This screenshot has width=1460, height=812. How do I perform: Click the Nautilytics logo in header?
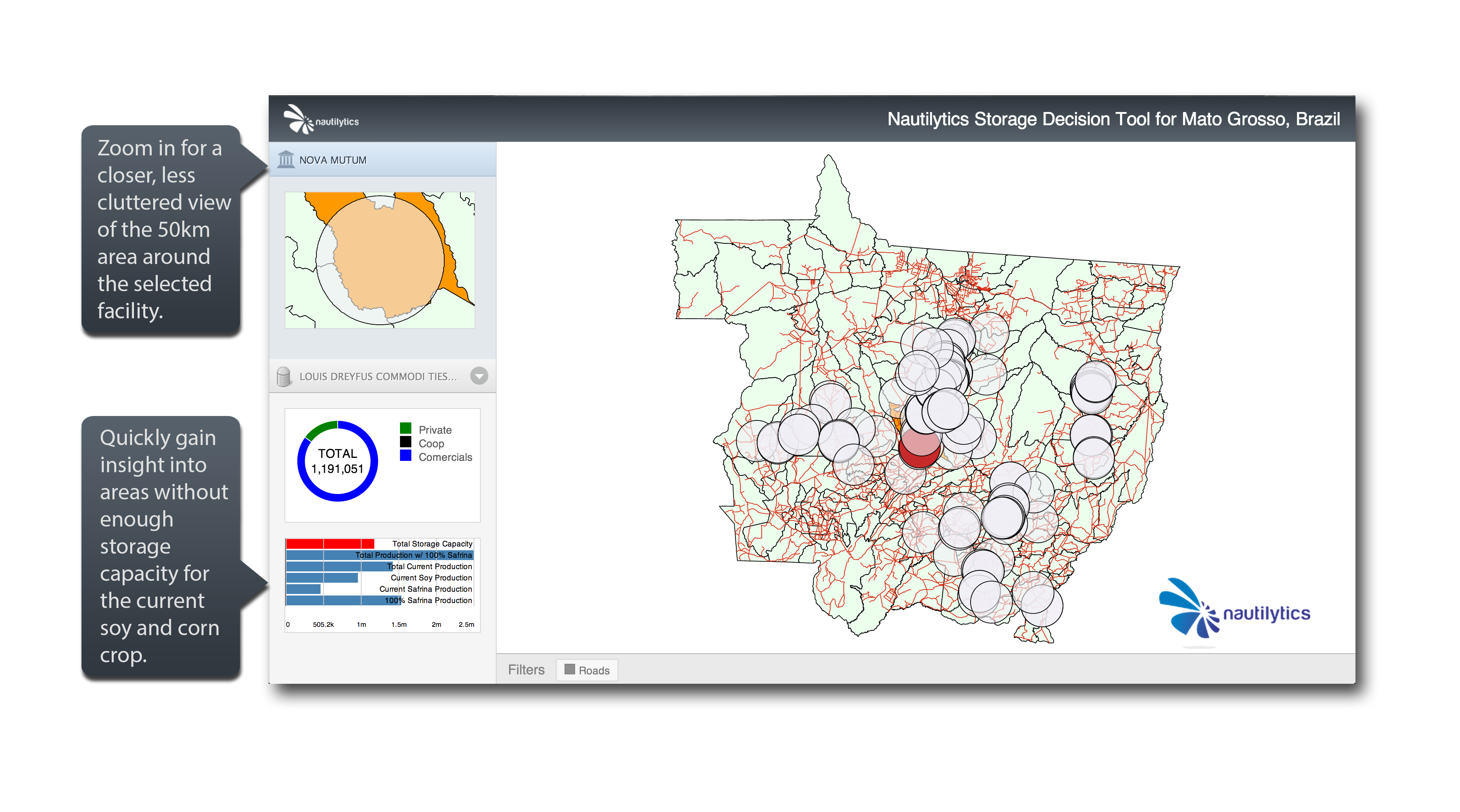tap(321, 120)
